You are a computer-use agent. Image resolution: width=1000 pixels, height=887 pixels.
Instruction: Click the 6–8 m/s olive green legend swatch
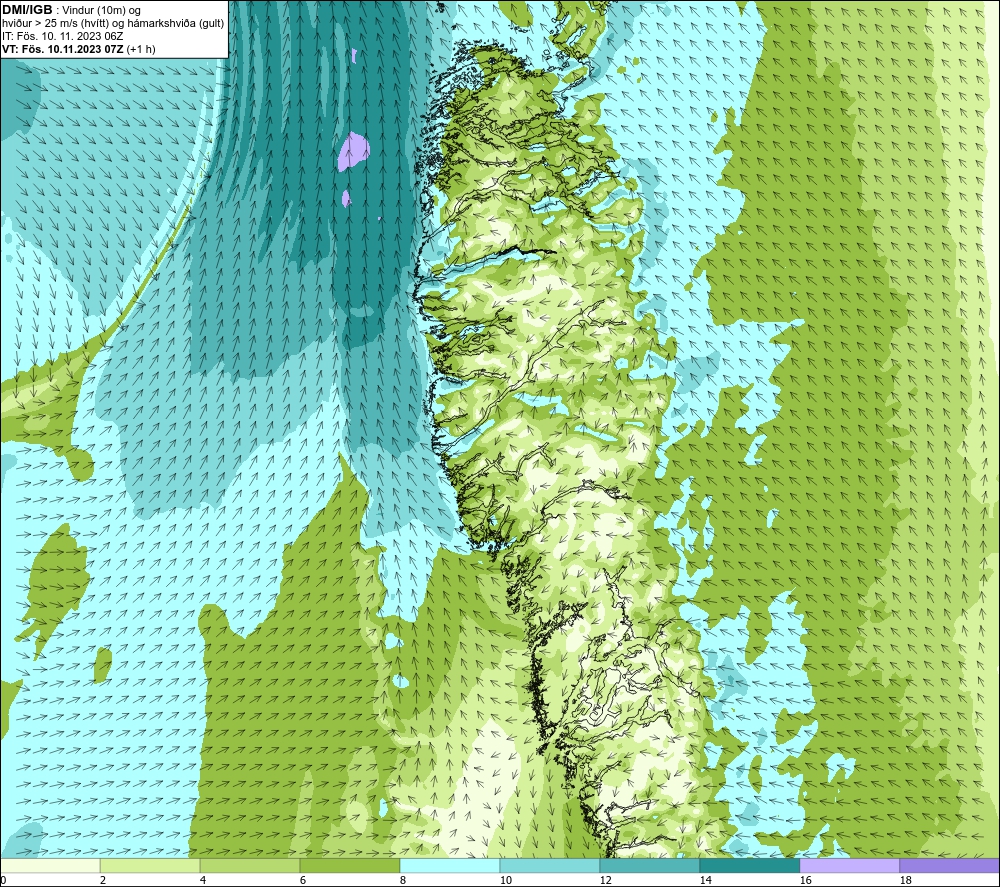coord(349,865)
